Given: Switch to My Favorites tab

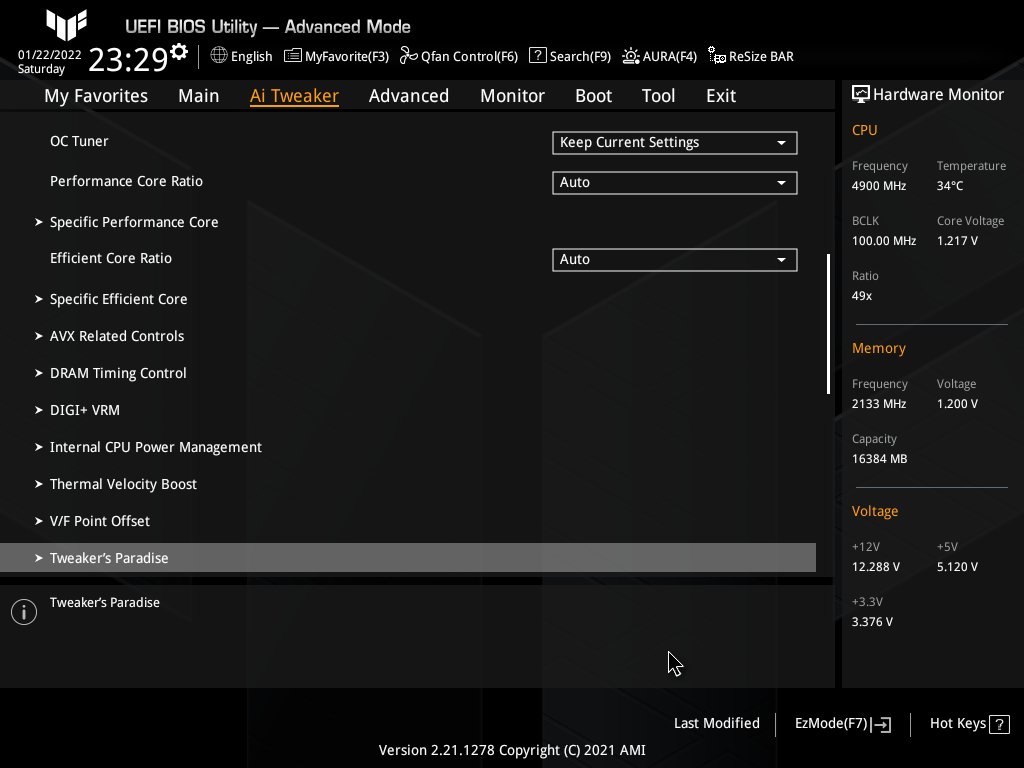Looking at the screenshot, I should pos(96,95).
